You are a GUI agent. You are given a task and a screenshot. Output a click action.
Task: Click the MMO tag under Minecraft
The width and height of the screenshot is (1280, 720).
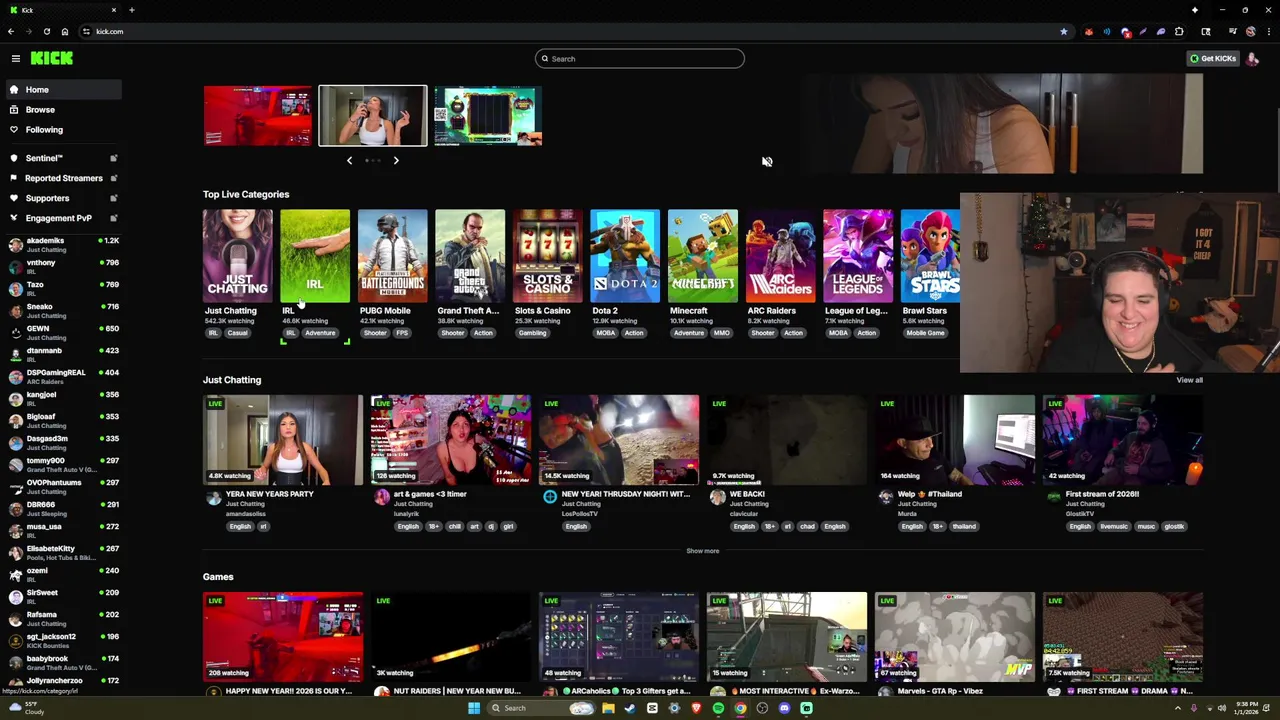tap(721, 333)
